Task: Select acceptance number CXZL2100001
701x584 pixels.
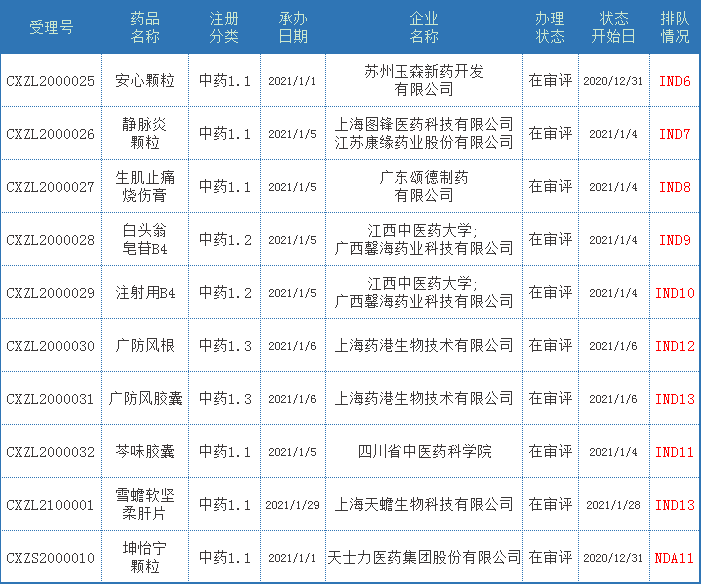Action: pos(51,505)
